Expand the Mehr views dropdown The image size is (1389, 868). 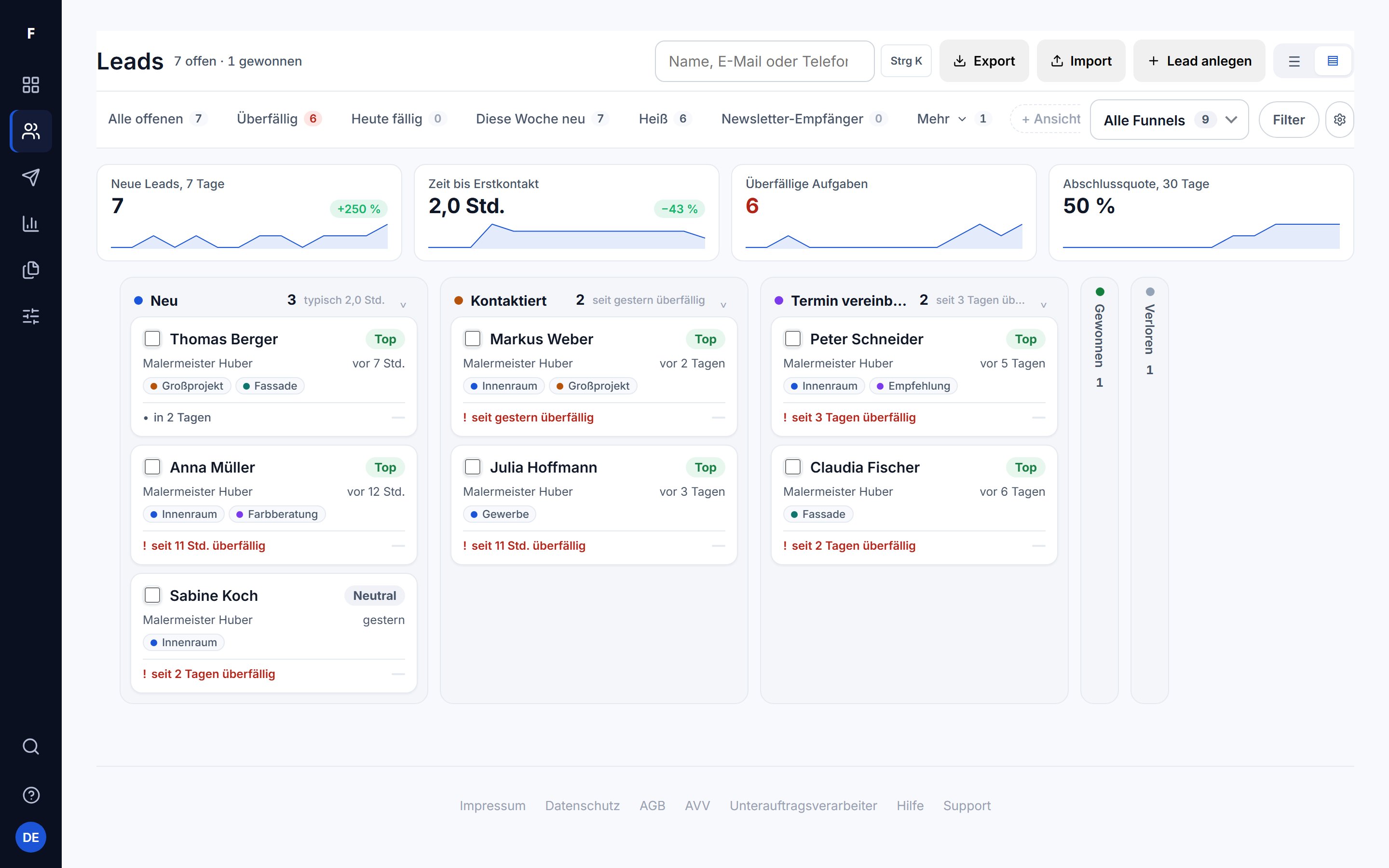tap(953, 119)
